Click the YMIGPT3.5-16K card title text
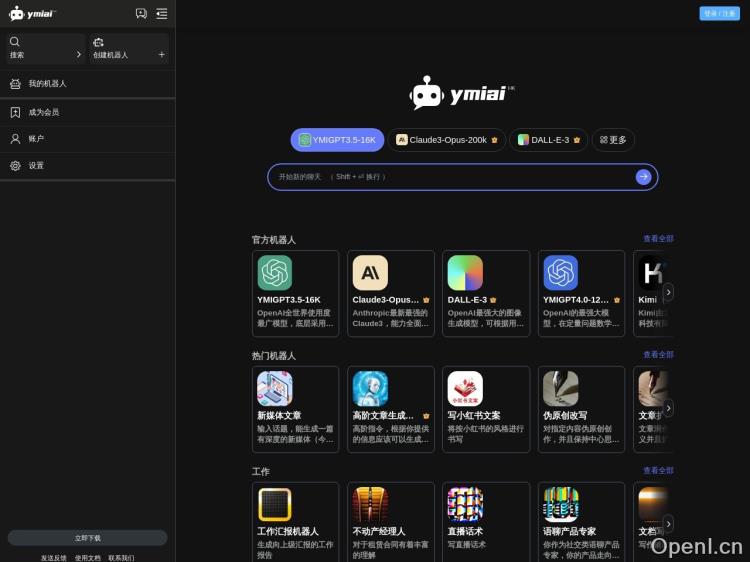 point(288,300)
